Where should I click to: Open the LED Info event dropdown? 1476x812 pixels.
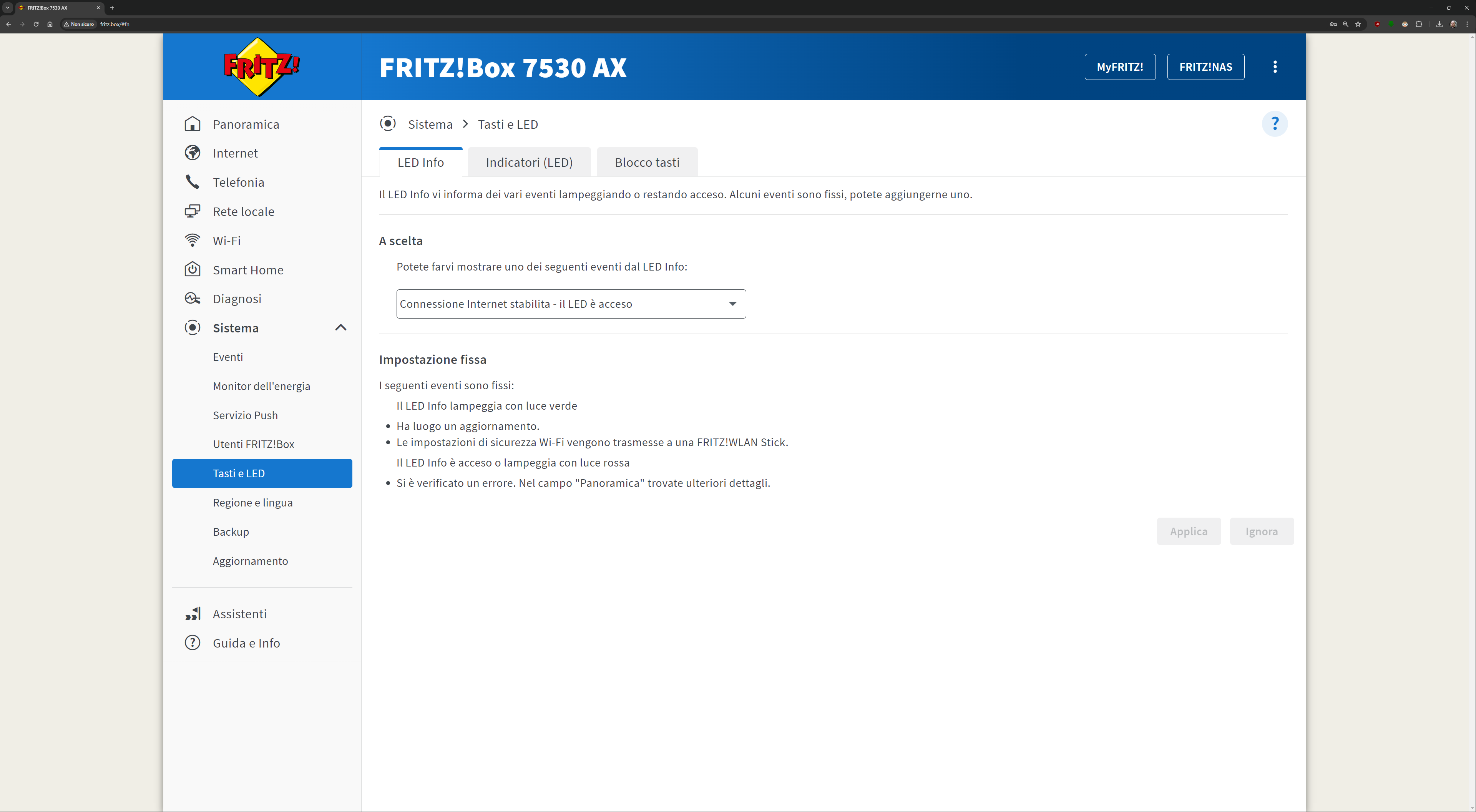point(571,304)
